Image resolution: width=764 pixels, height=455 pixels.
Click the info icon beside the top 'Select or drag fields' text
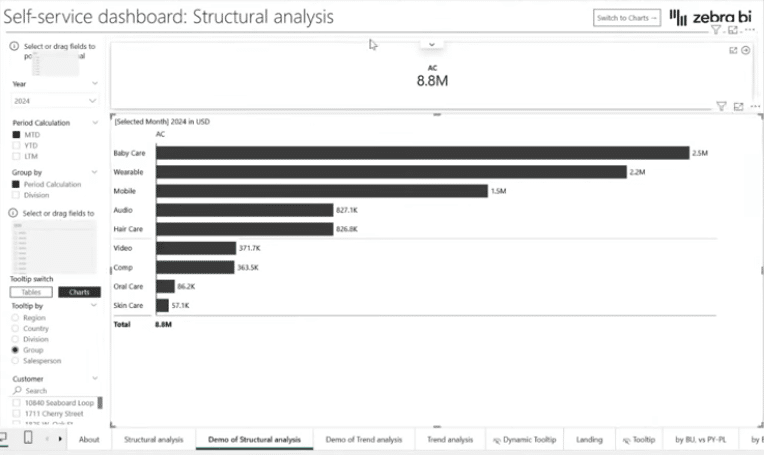click(x=14, y=46)
